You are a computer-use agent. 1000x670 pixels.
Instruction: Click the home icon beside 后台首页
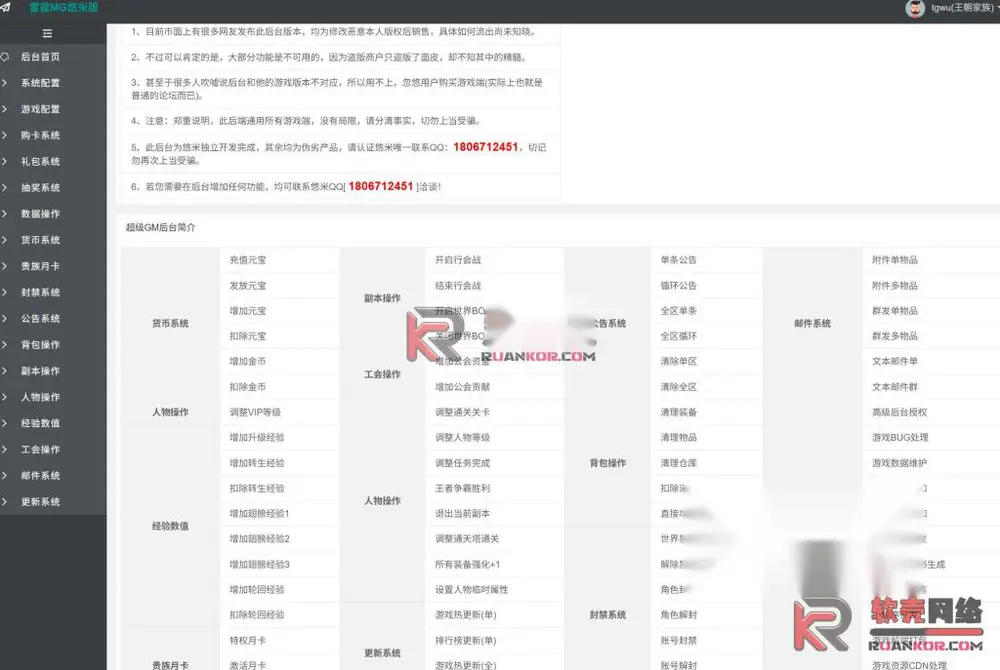[4, 57]
